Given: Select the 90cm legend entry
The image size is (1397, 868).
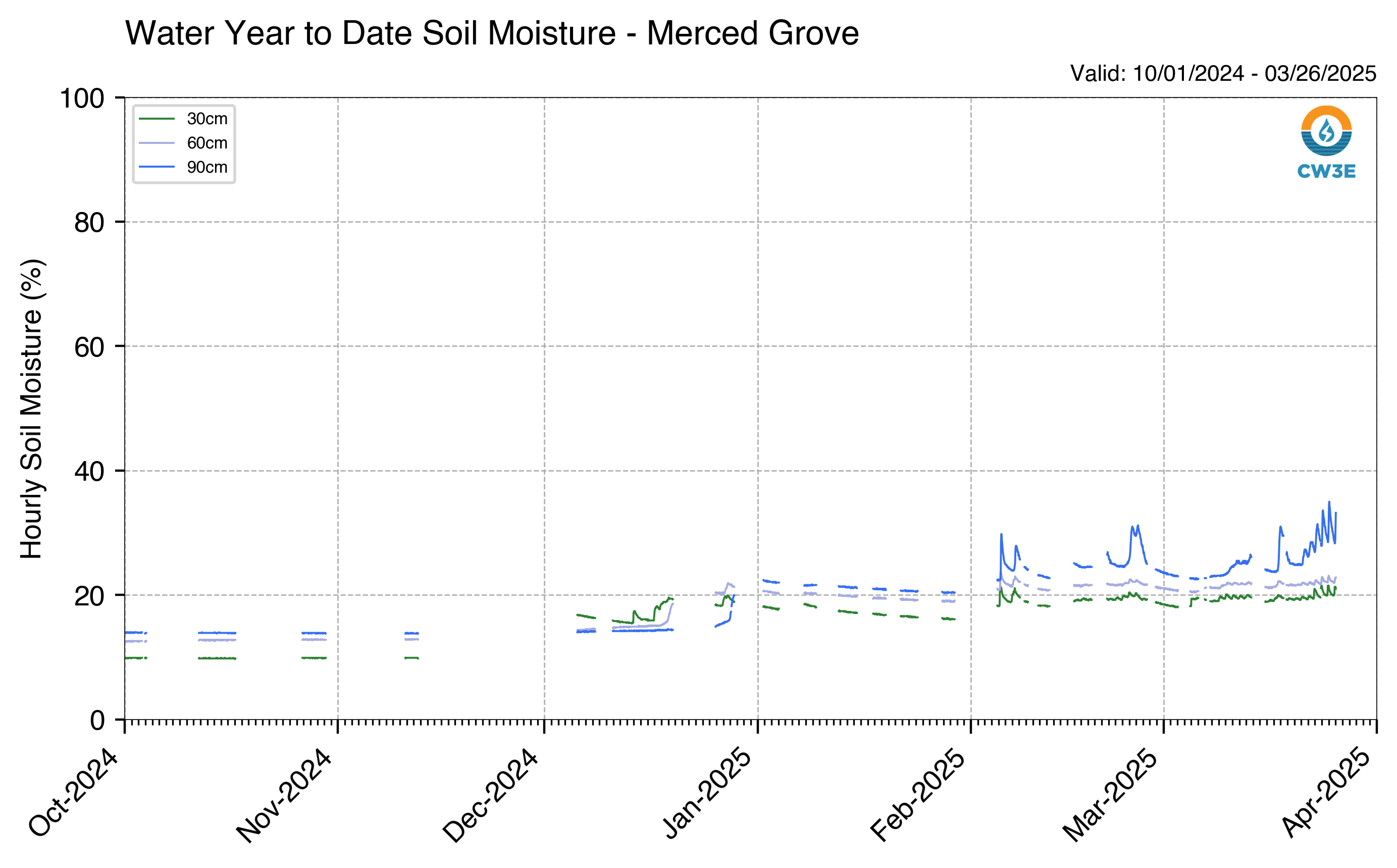Looking at the screenshot, I should point(184,167).
